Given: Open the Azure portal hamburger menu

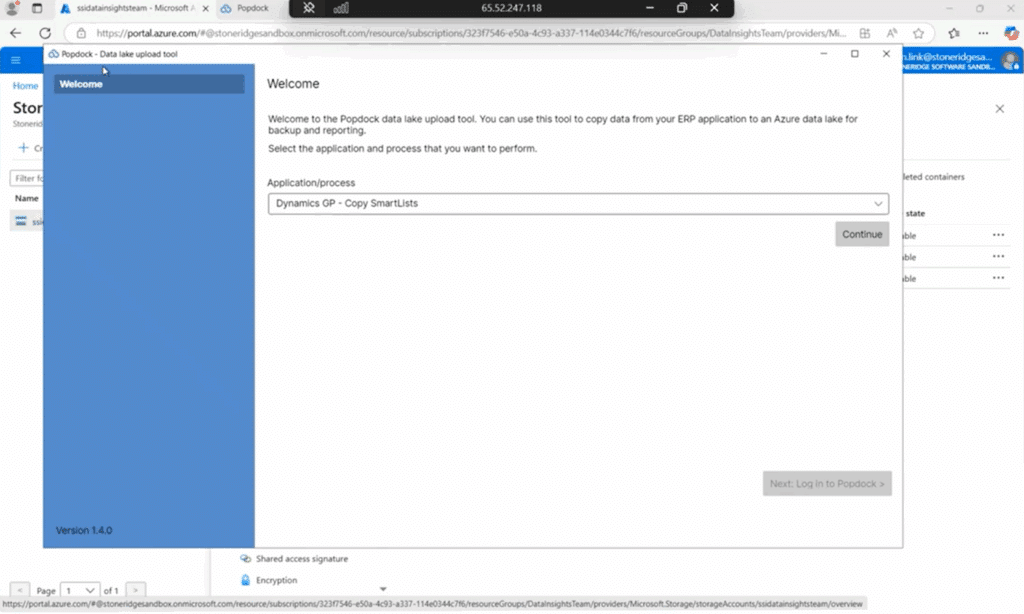Looking at the screenshot, I should click(16, 59).
